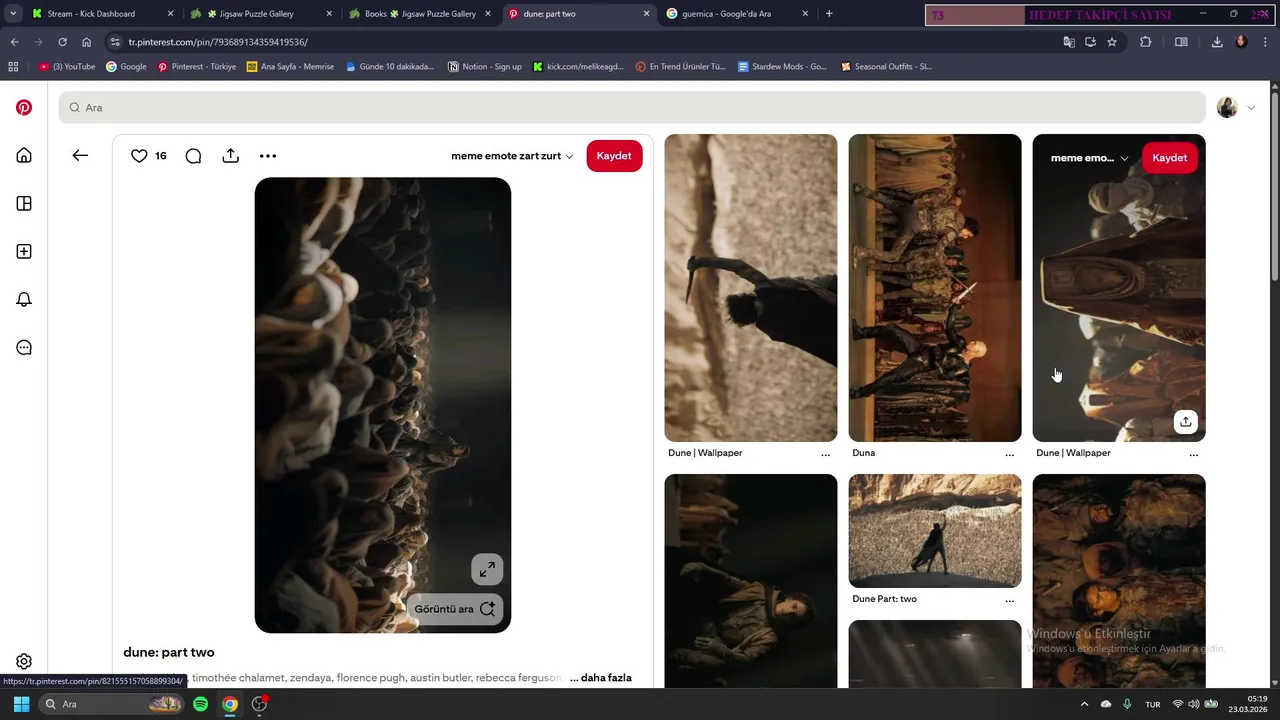Open Stardew Mods bookmark

[x=782, y=67]
